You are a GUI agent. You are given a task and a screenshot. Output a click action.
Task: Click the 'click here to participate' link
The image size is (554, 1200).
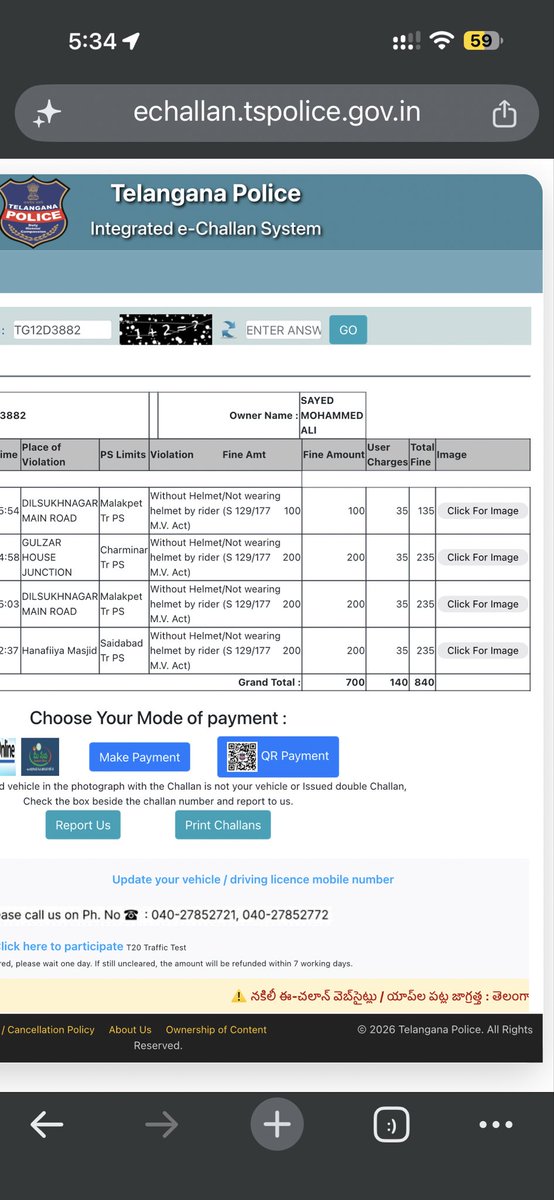pos(61,946)
